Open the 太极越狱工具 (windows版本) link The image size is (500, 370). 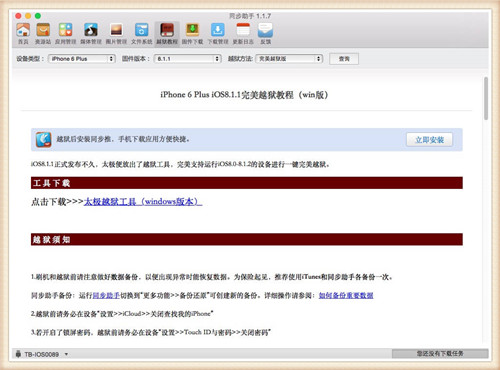[x=143, y=201]
